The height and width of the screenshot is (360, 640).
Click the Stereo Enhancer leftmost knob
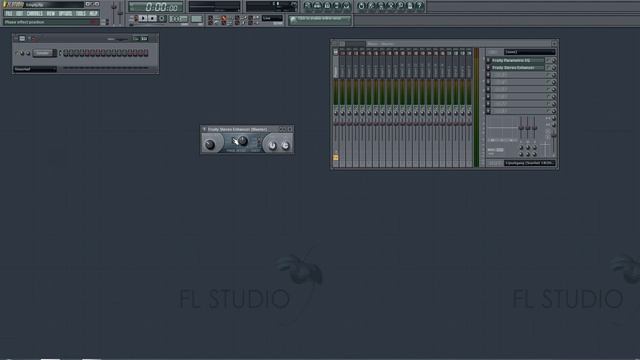[x=210, y=144]
